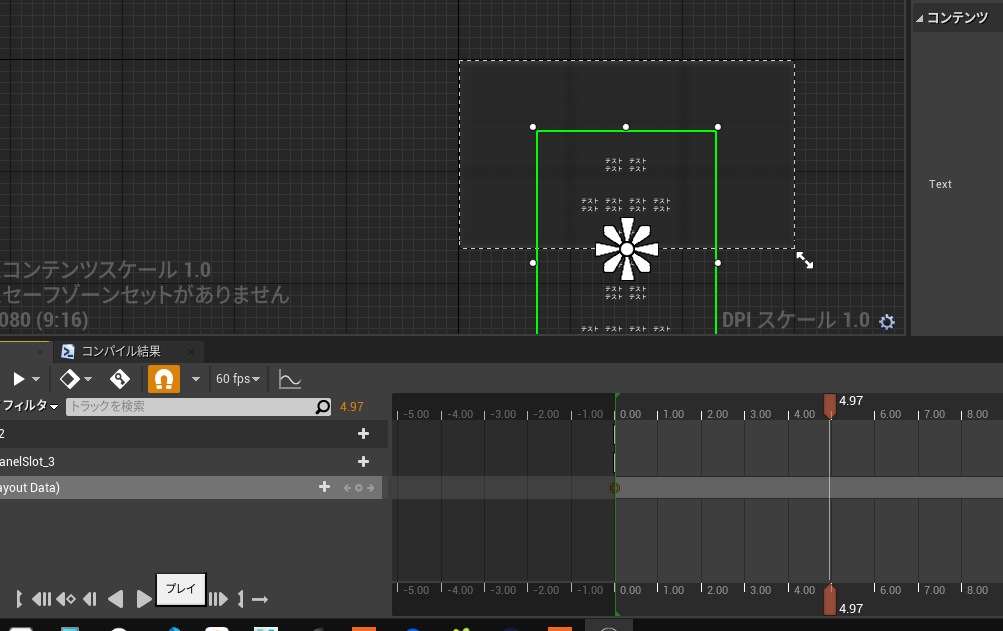Select the keyframe at time 0.00
This screenshot has height=631, width=1003.
click(615, 488)
